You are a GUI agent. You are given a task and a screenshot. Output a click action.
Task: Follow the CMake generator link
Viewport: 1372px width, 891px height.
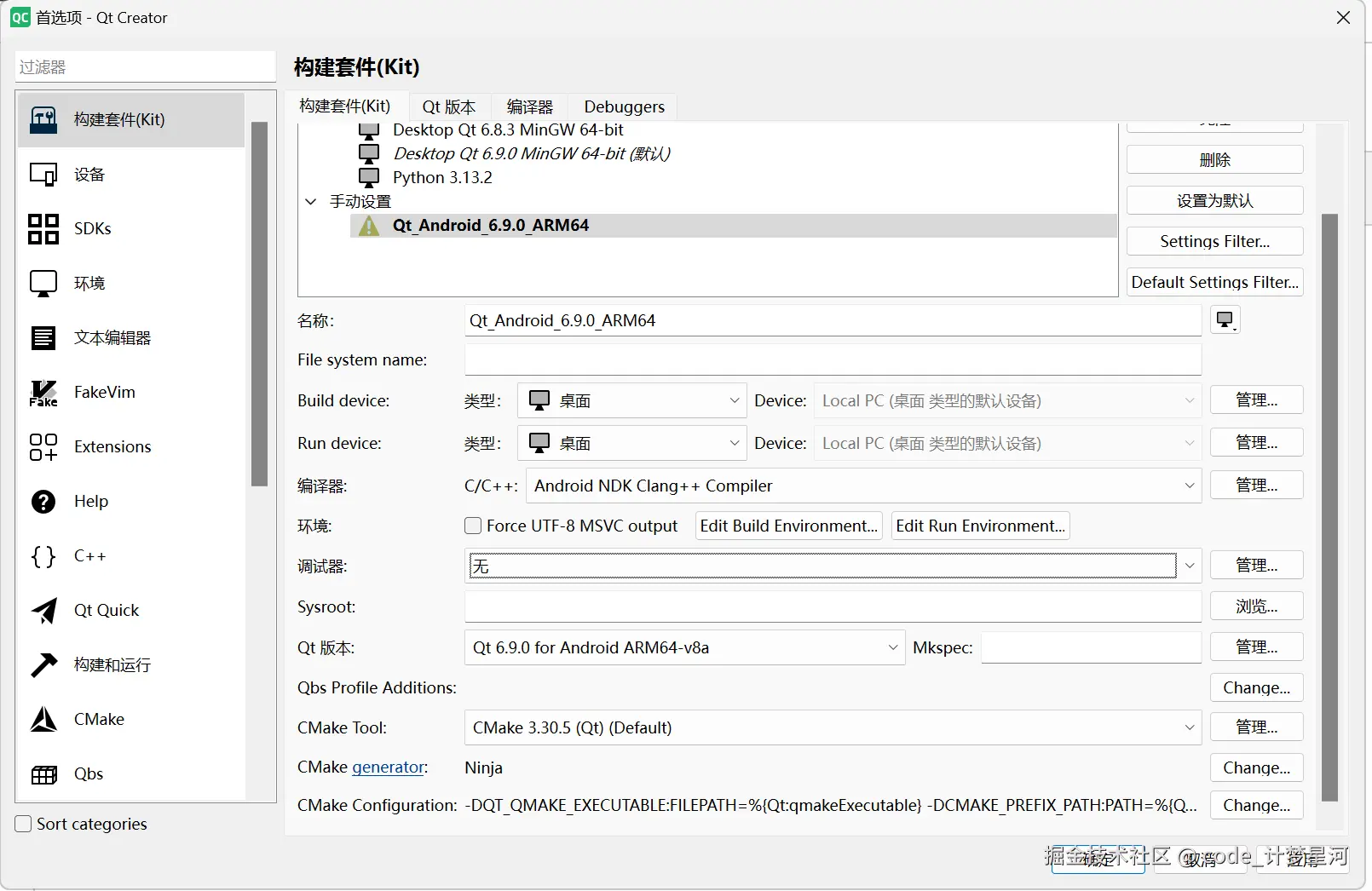click(x=389, y=767)
